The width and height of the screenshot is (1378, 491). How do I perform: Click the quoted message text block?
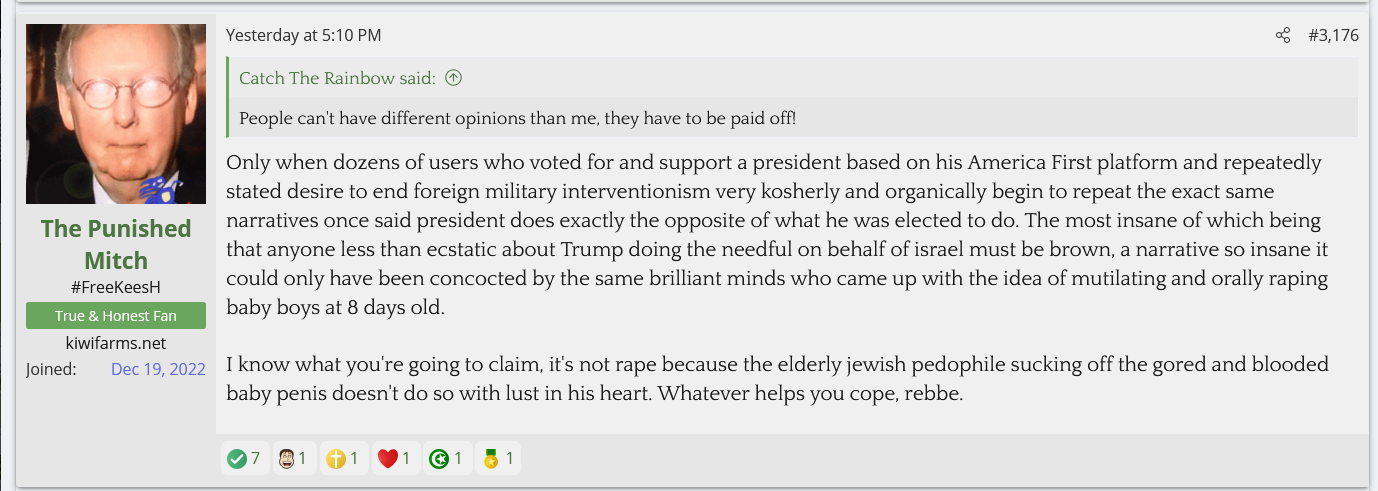(517, 118)
